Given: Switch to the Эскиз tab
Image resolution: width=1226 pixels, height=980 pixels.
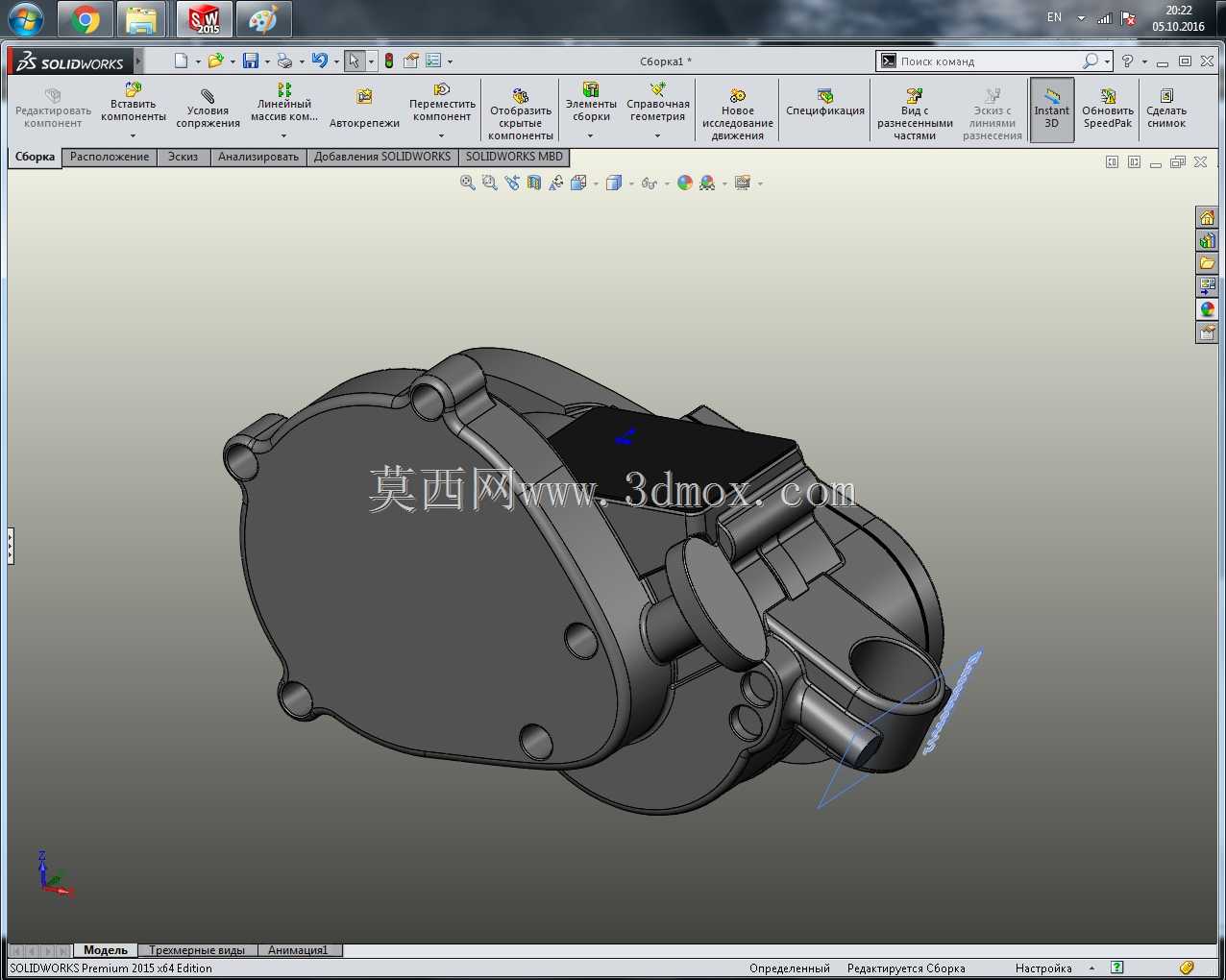Looking at the screenshot, I should (183, 157).
